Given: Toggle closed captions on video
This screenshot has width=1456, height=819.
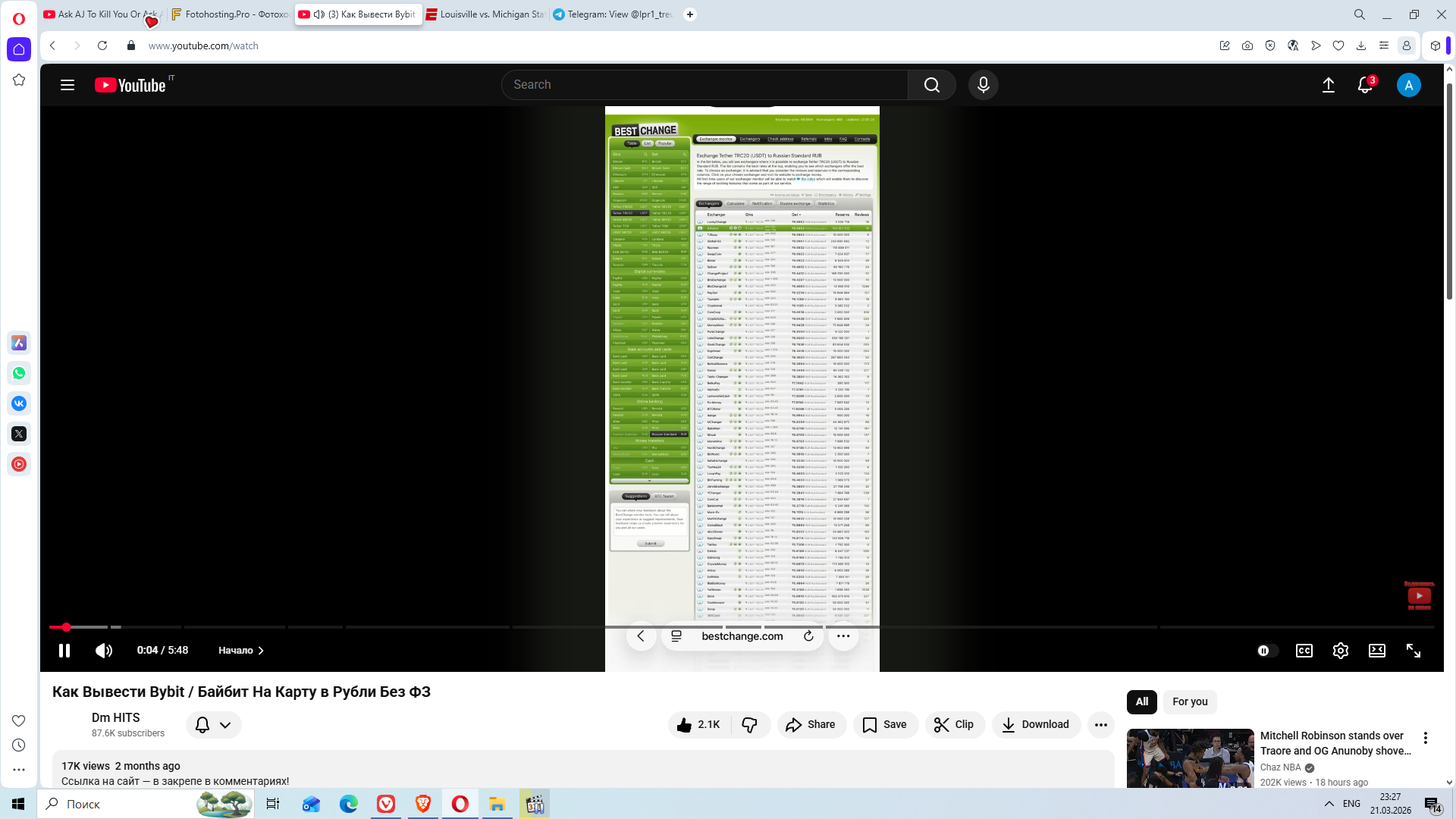Looking at the screenshot, I should coord(1304,651).
